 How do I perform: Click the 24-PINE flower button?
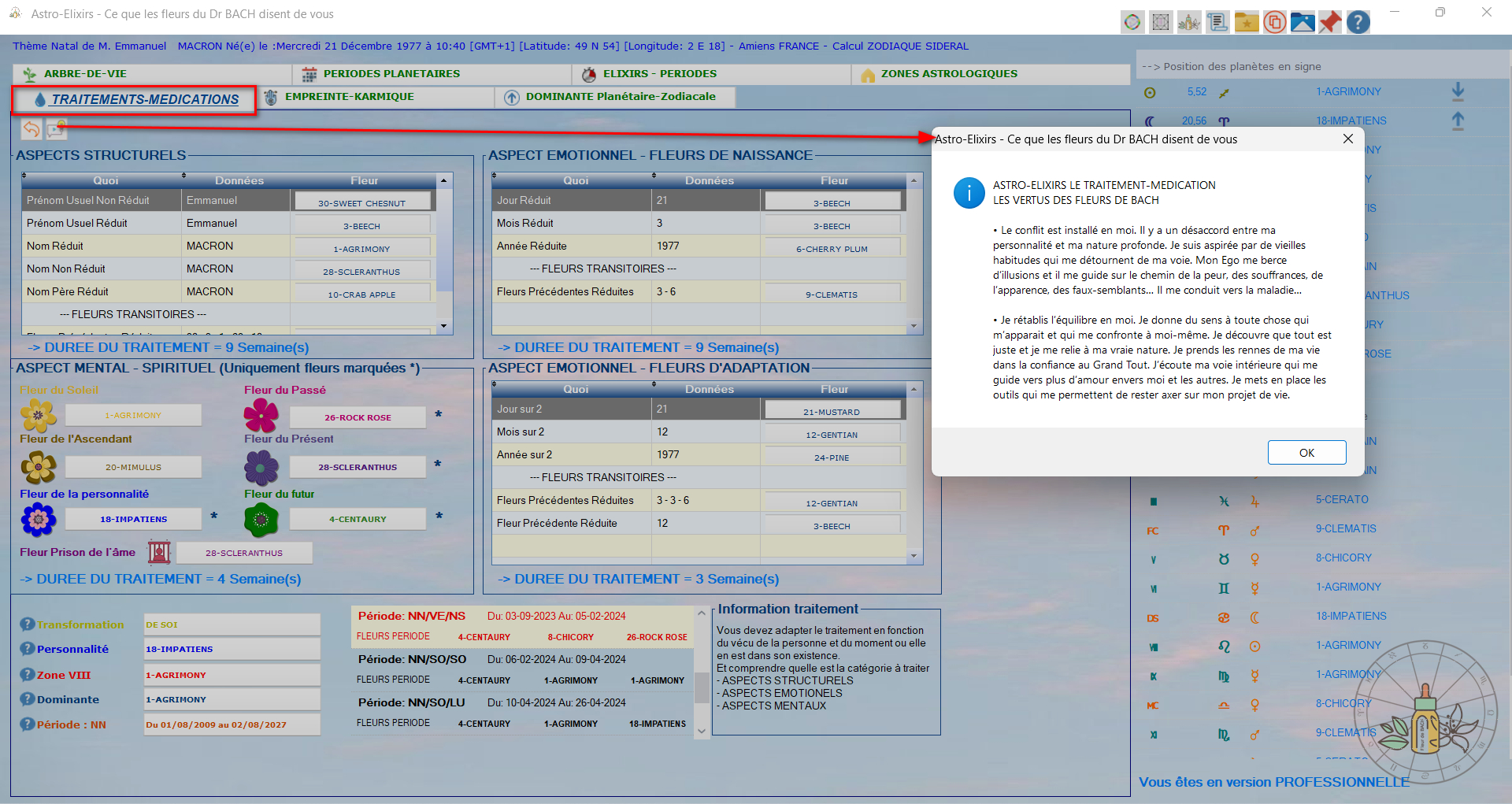tap(832, 457)
